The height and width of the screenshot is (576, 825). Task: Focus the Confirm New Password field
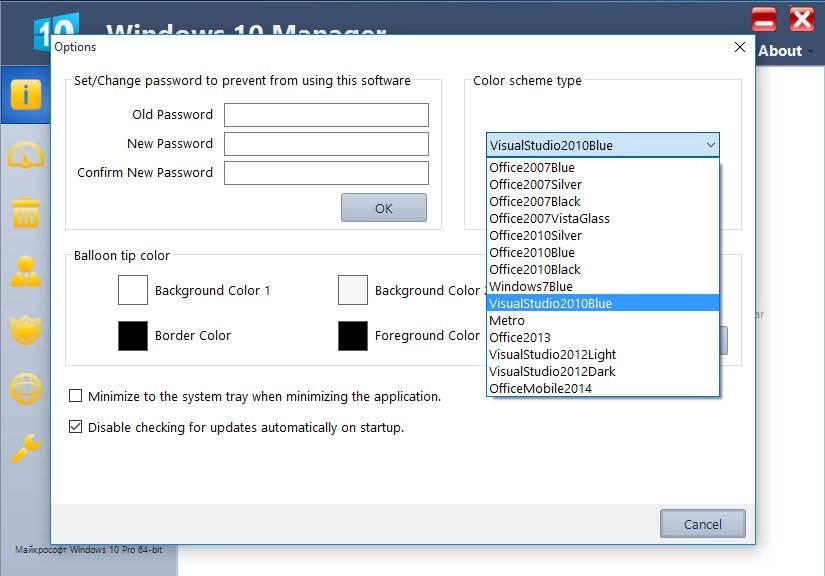click(x=326, y=173)
